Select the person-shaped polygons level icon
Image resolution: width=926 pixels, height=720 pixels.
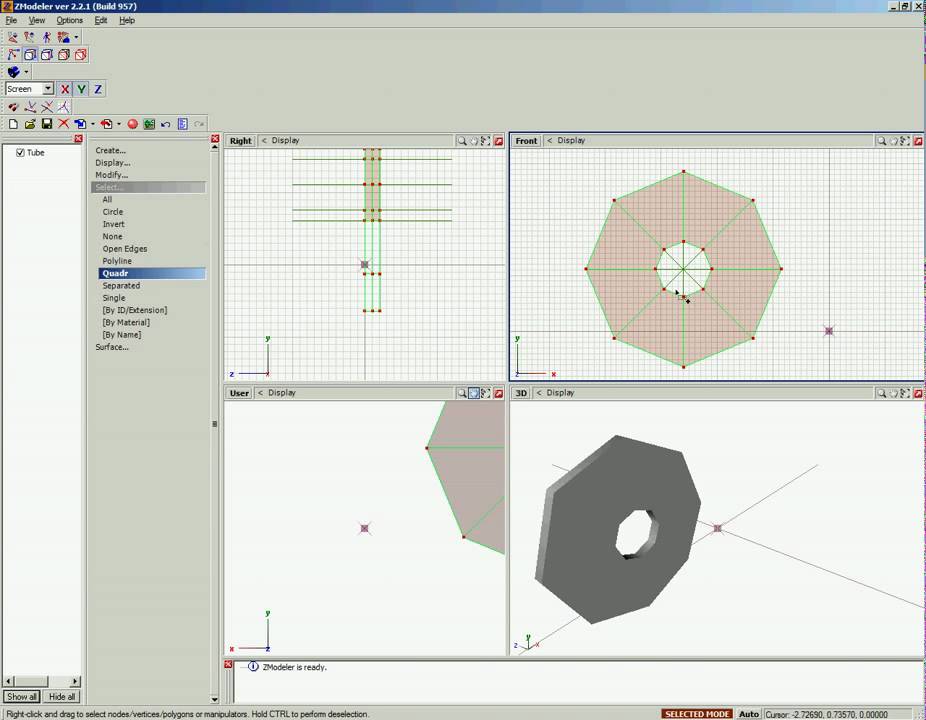pyautogui.click(x=46, y=37)
